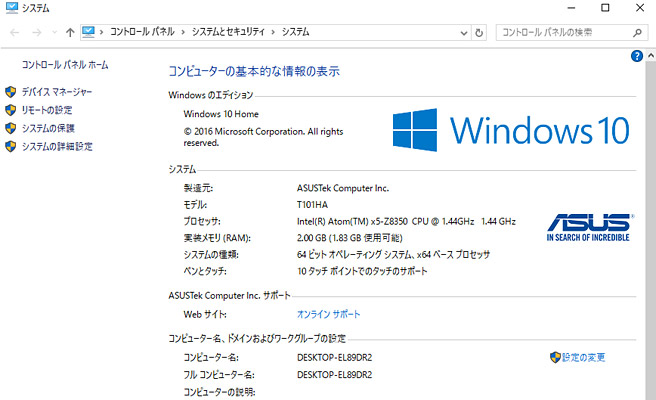Minimize the システム window
656x400 pixels.
point(571,8)
